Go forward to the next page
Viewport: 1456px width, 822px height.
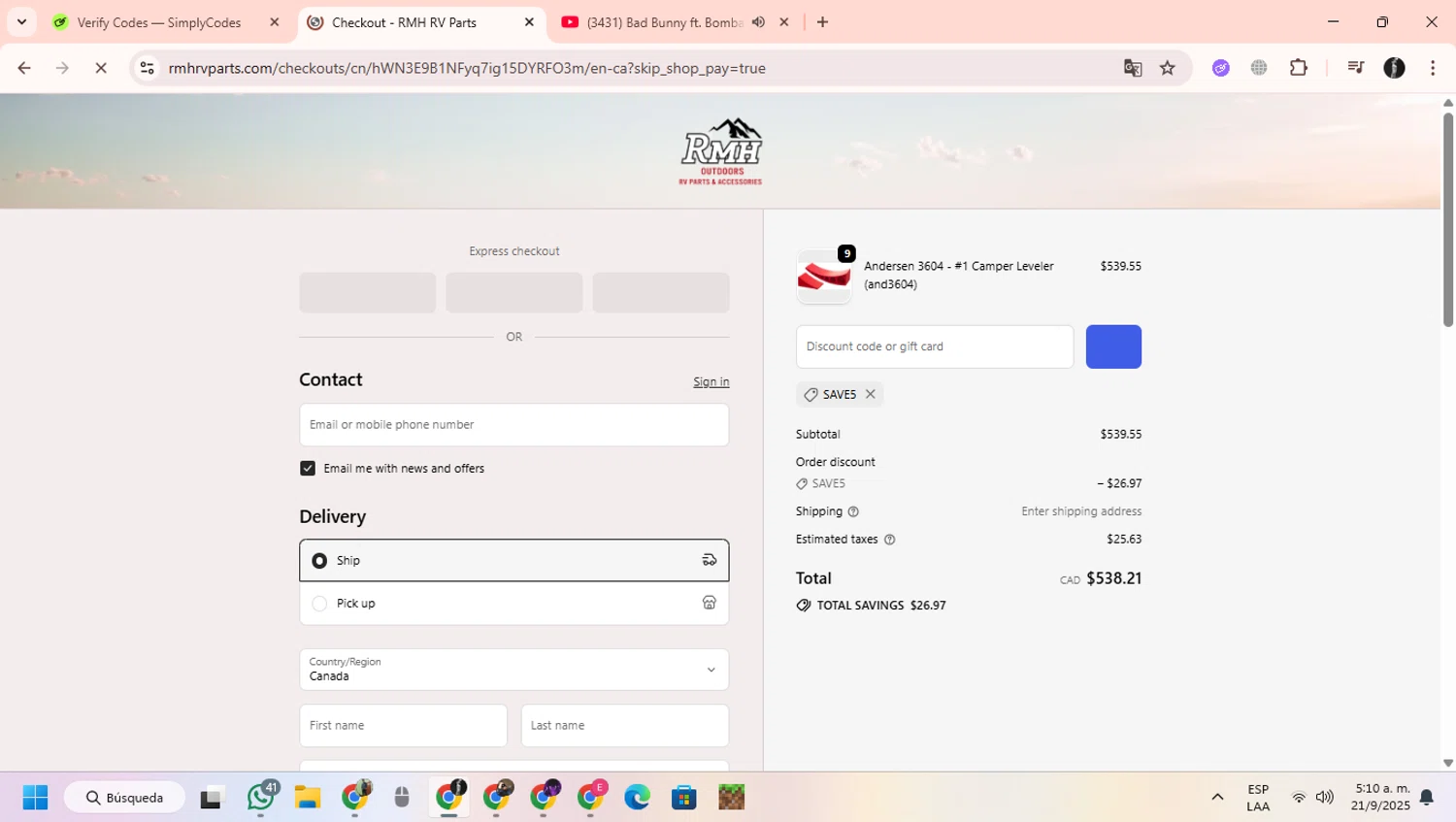point(62,68)
